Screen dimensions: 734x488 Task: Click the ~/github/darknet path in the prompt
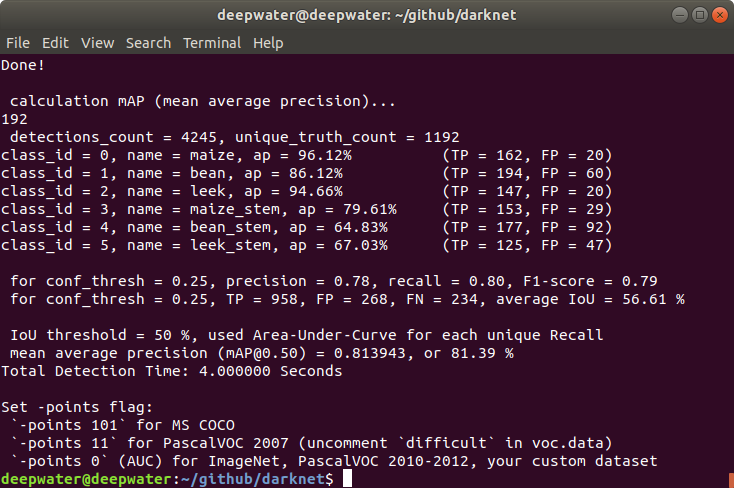pyautogui.click(x=253, y=479)
